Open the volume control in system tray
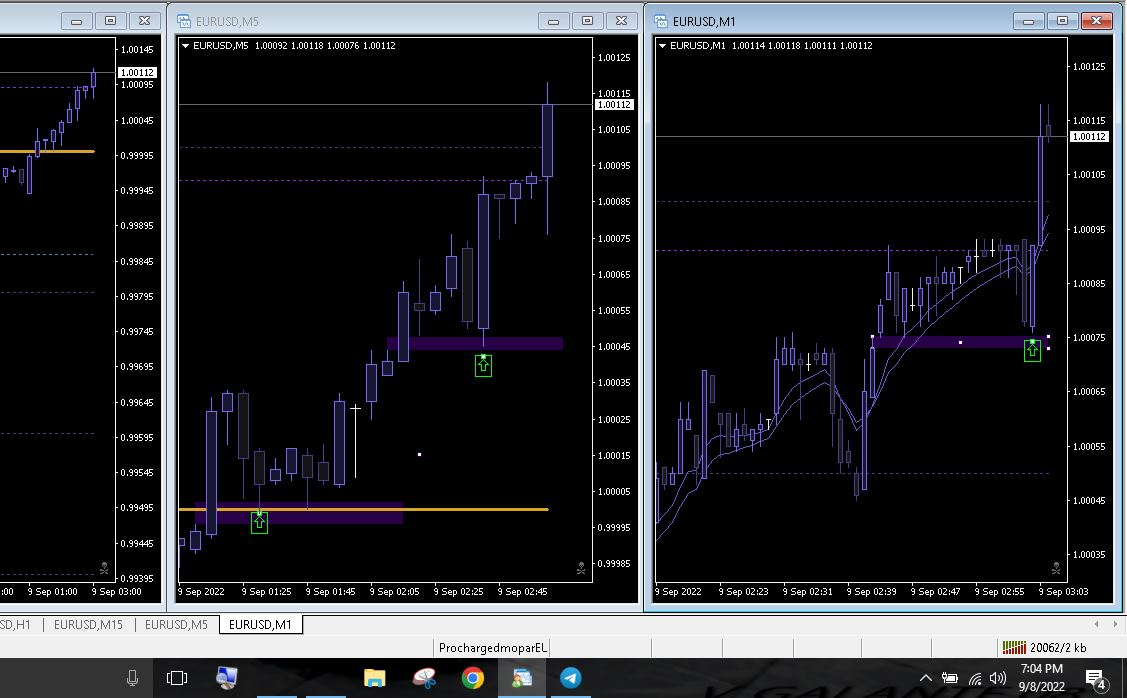 (x=998, y=678)
